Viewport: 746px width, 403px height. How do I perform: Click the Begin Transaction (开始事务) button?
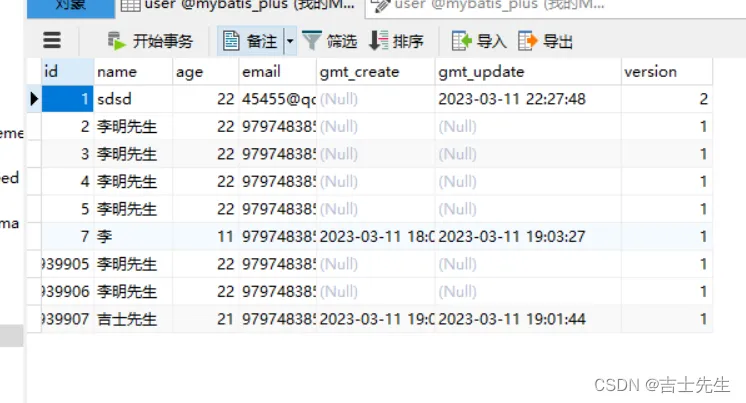(150, 41)
